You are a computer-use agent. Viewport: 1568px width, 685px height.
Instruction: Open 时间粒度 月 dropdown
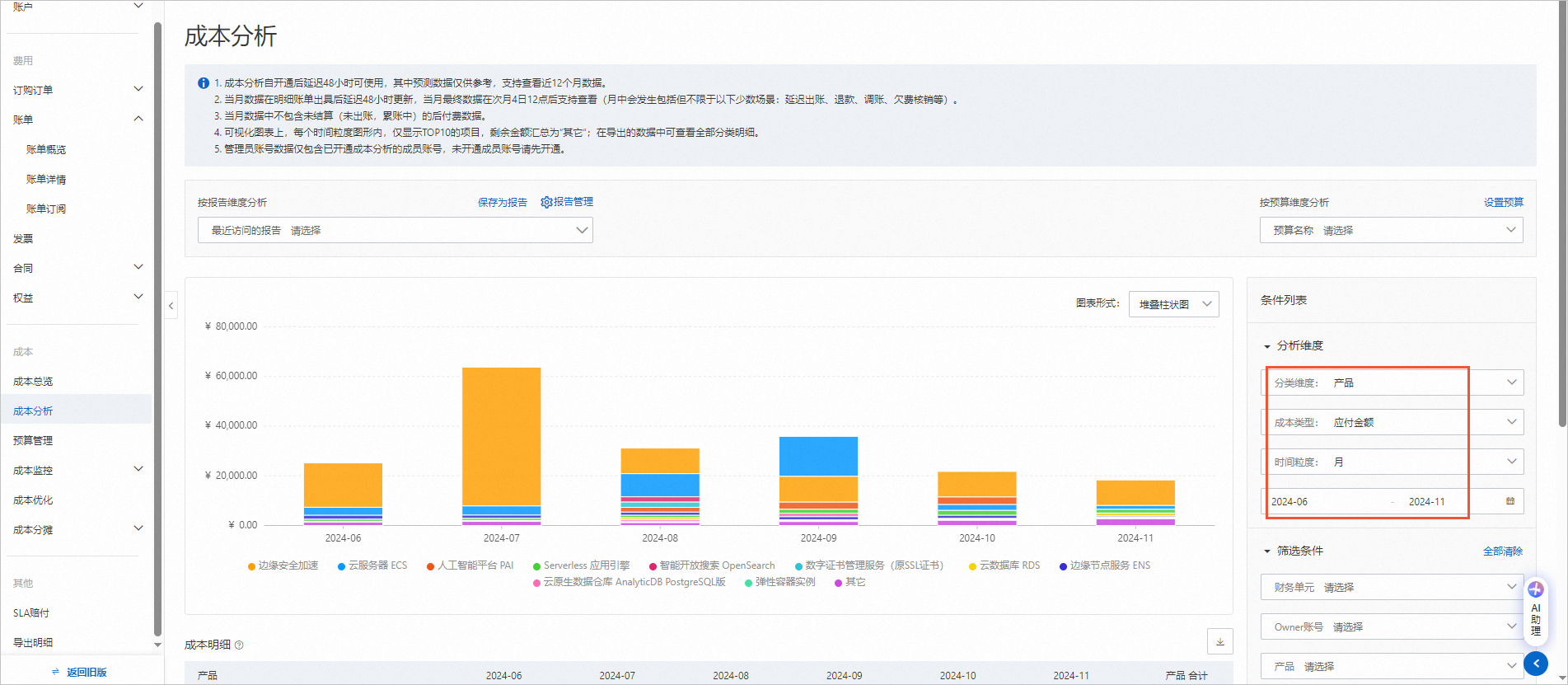click(x=1392, y=462)
